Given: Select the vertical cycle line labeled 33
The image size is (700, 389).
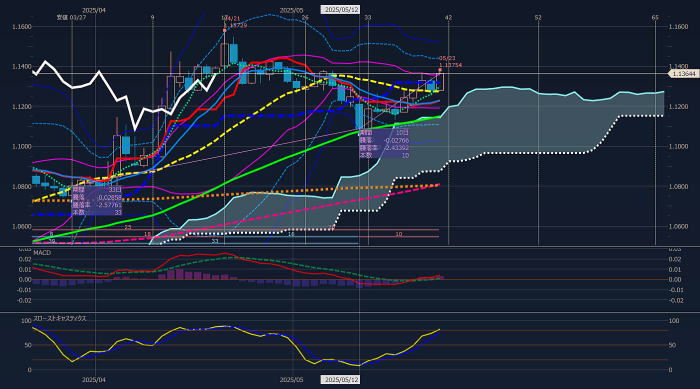Looking at the screenshot, I should 368,130.
